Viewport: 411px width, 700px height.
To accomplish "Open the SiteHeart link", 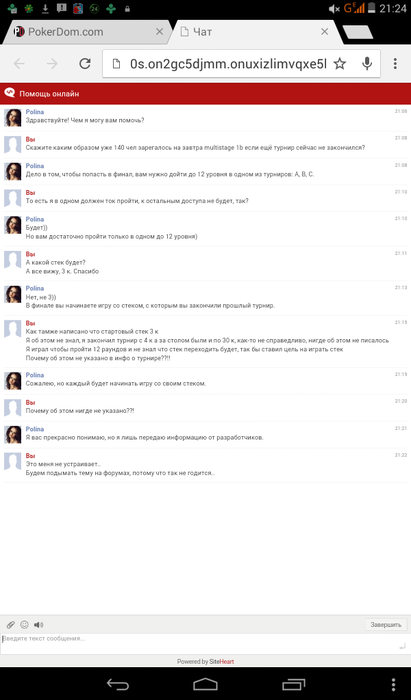I will click(221, 661).
